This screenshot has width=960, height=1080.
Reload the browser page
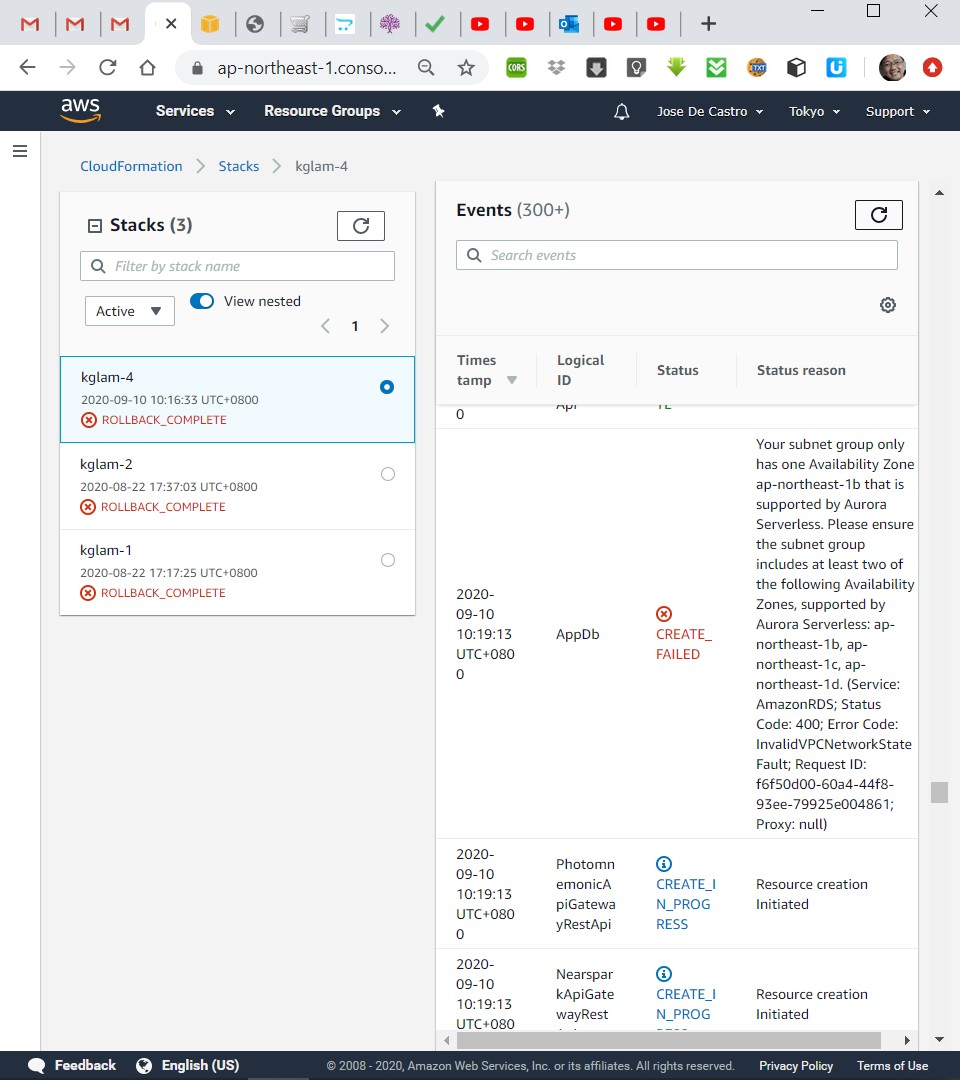107,68
